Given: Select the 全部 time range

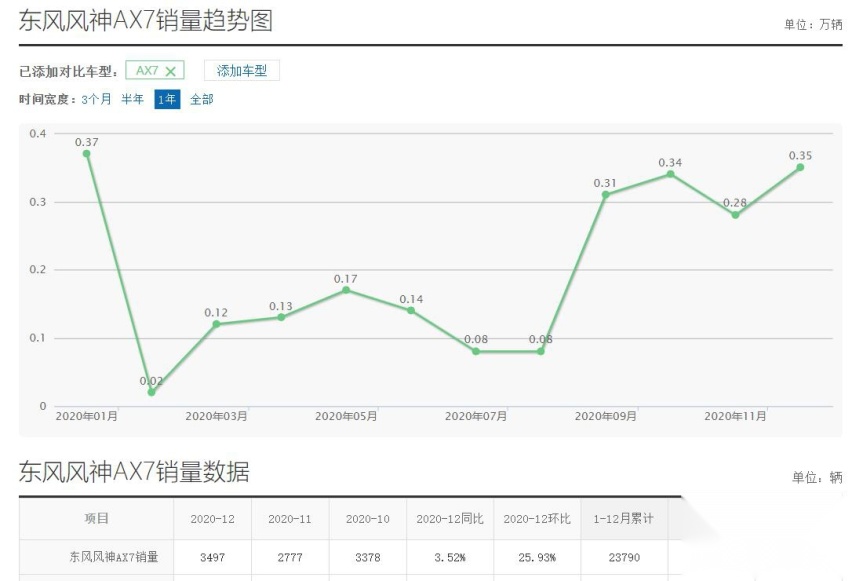Looking at the screenshot, I should pos(202,99).
